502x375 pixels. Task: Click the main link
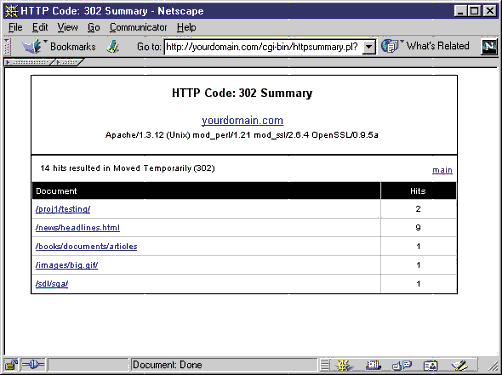(442, 170)
